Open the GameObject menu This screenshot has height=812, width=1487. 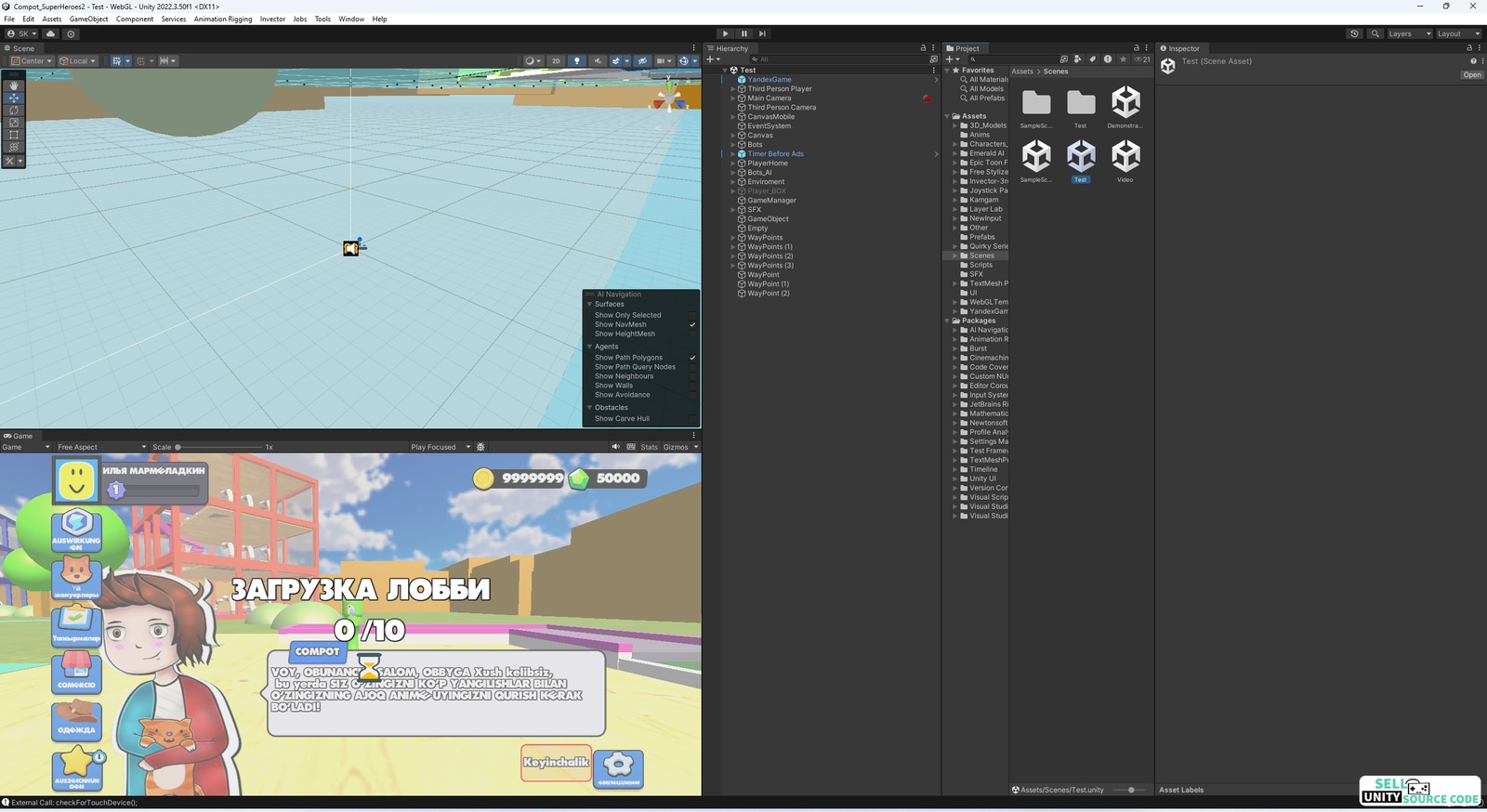coord(88,19)
